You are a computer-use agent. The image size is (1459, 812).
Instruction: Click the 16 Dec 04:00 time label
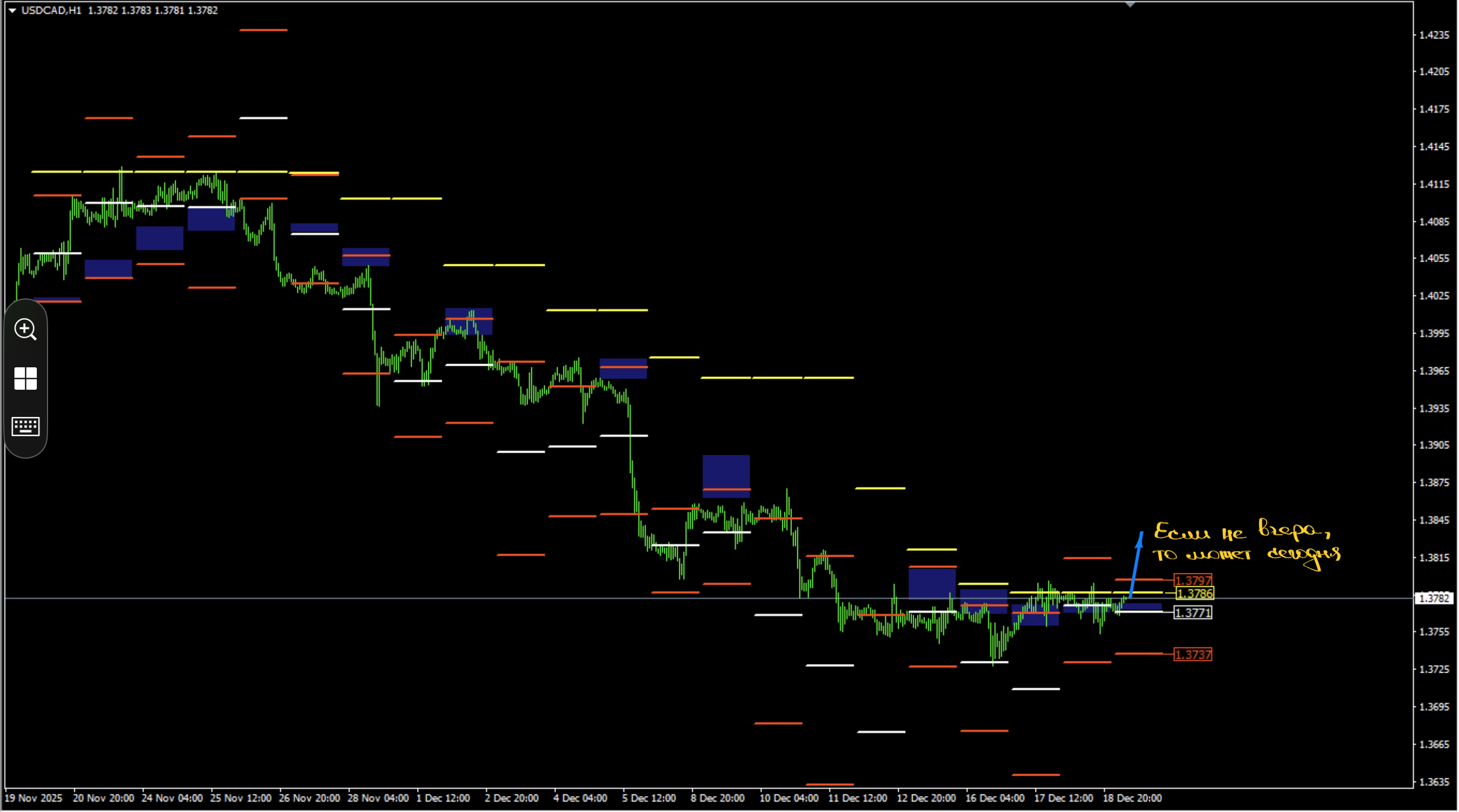pyautogui.click(x=995, y=798)
